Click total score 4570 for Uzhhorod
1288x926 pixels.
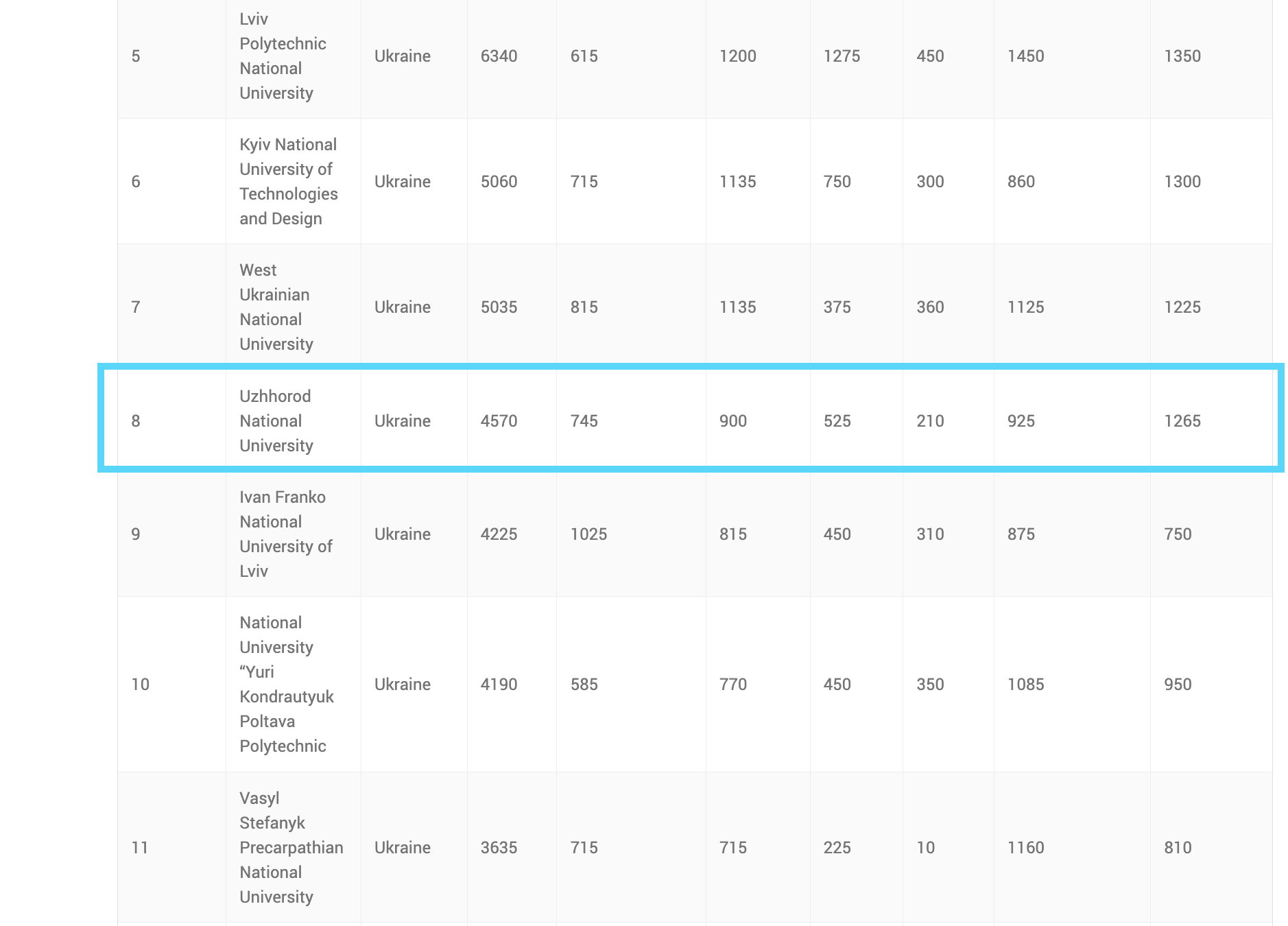tap(499, 420)
